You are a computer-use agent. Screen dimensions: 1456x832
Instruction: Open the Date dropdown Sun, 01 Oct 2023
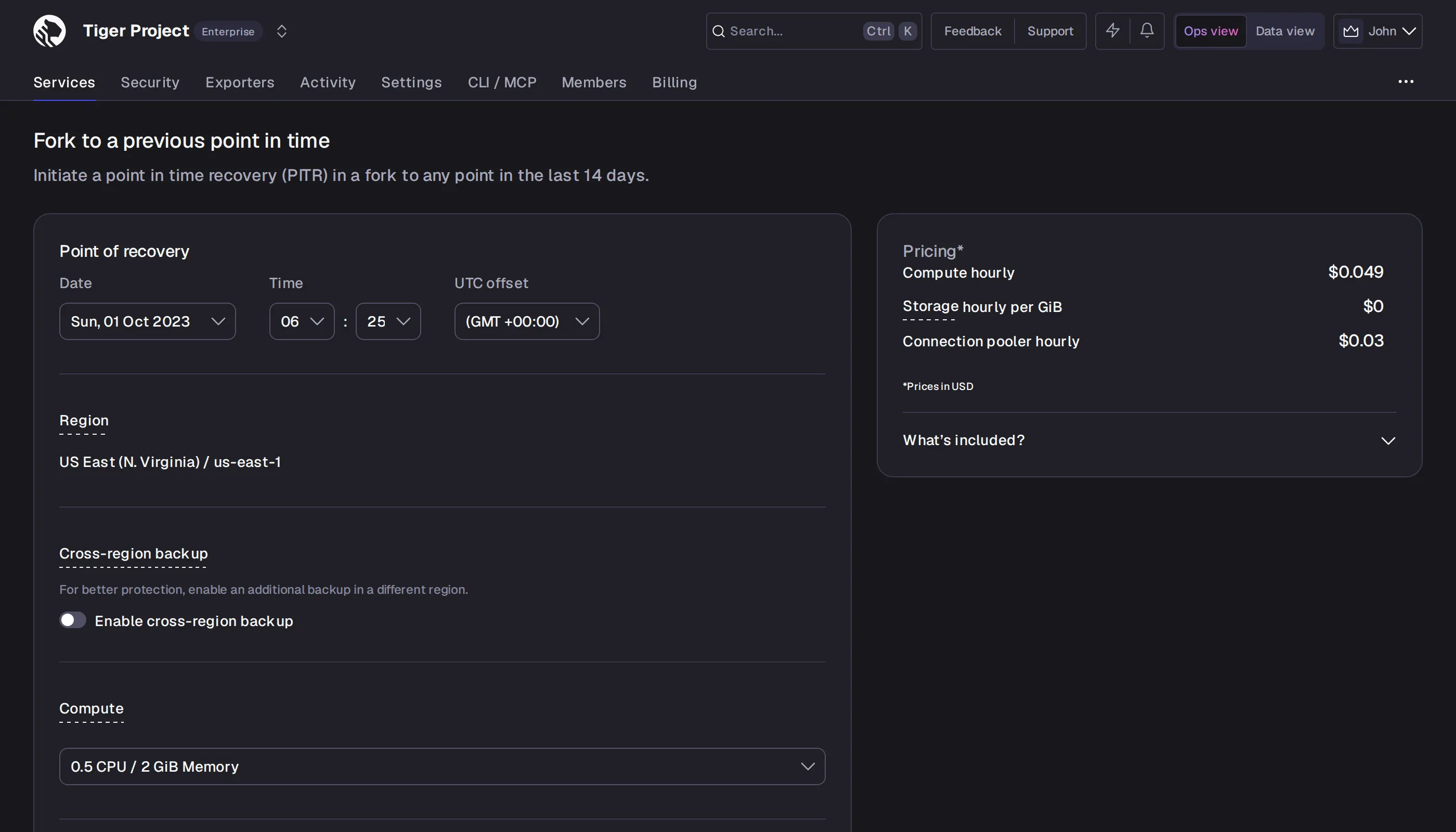tap(148, 321)
